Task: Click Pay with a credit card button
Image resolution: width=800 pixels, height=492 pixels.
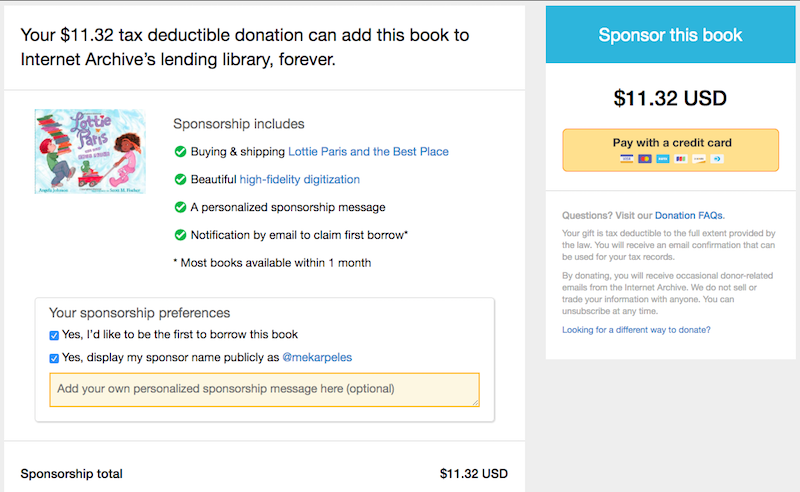Action: point(670,150)
